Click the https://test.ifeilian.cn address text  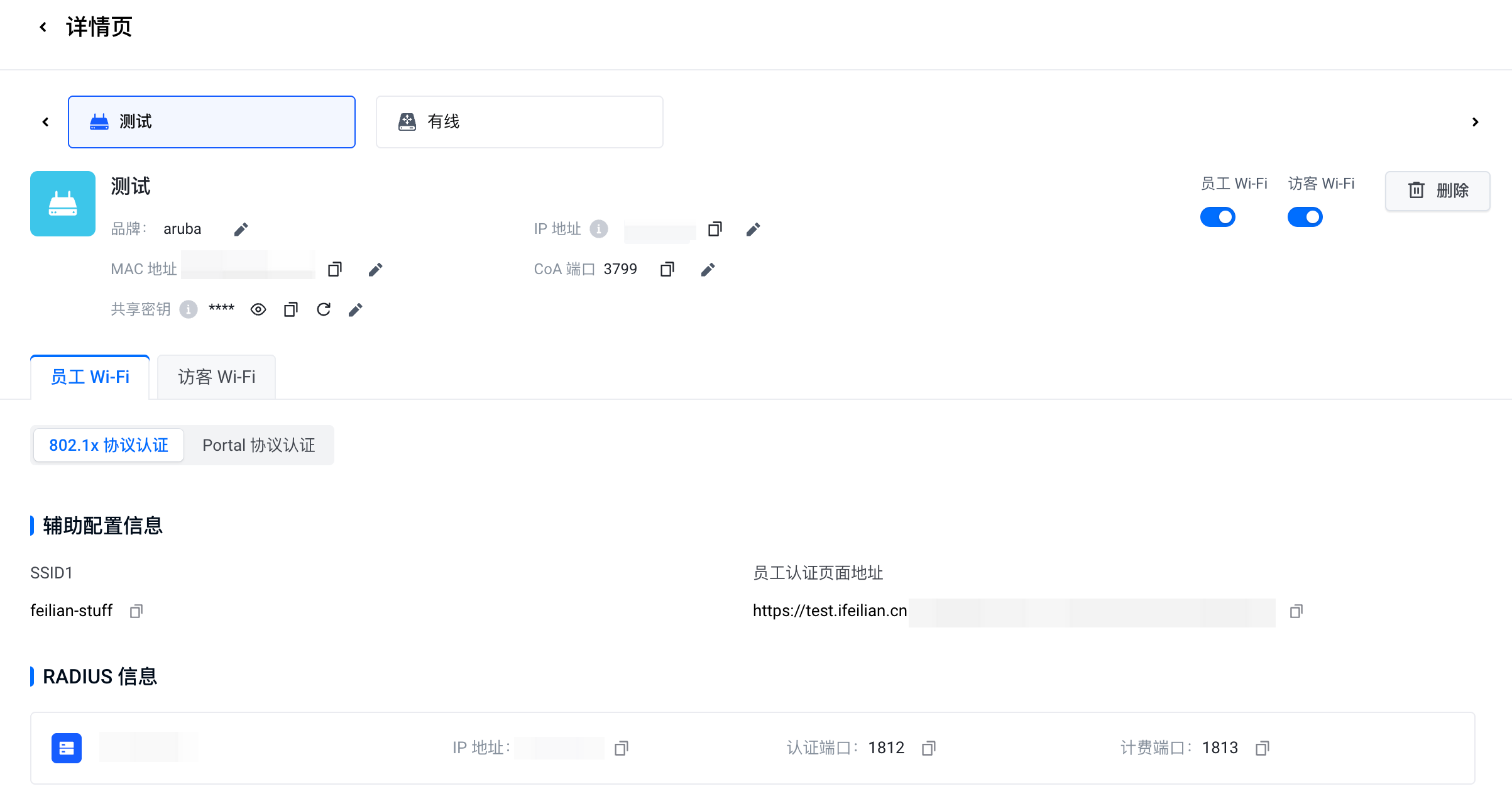click(x=830, y=610)
